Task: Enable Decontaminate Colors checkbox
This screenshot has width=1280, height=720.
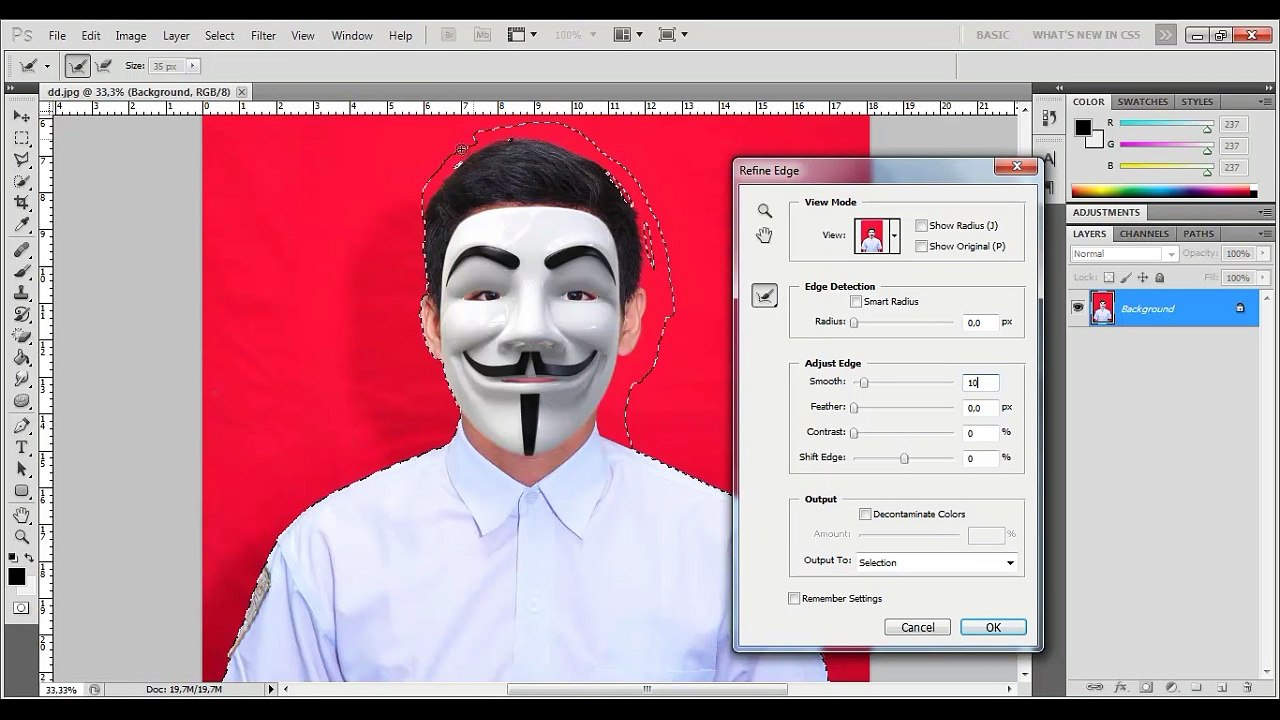Action: coord(865,514)
